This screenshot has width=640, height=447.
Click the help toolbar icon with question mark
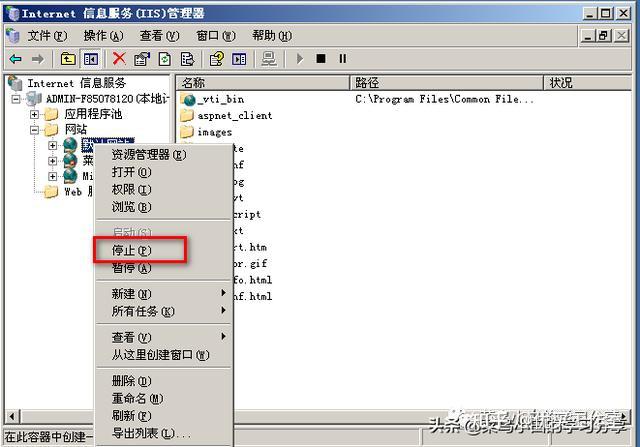tap(217, 59)
